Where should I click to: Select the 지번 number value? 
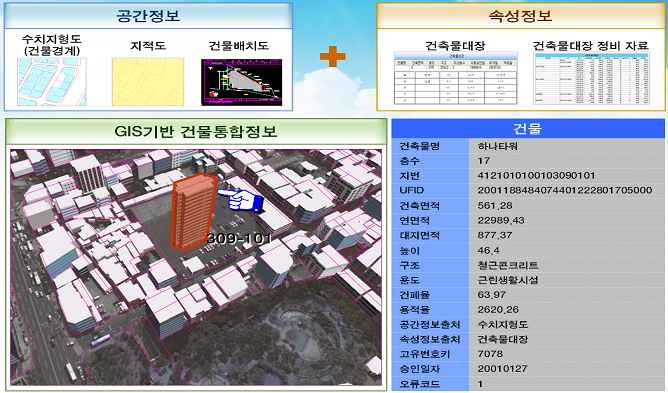point(536,176)
